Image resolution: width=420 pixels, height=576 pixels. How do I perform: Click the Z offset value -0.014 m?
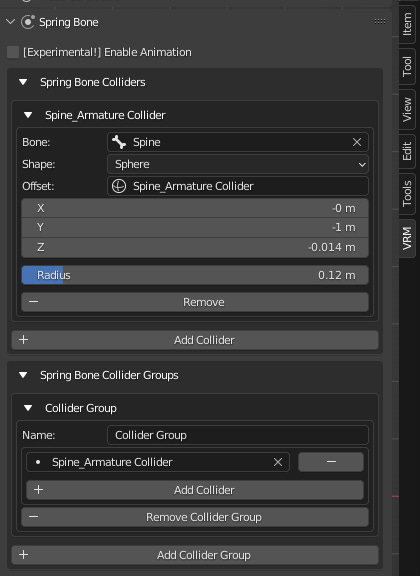tap(195, 247)
